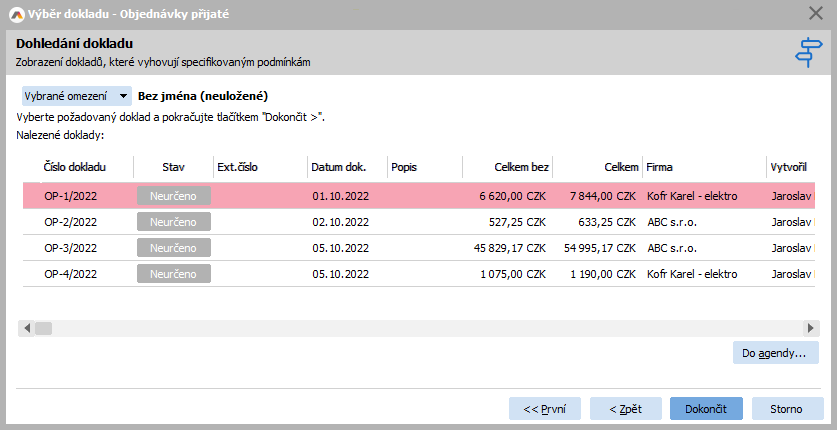Pick the OP-4/2022 order row
This screenshot has height=430, width=837.
click(x=70, y=274)
